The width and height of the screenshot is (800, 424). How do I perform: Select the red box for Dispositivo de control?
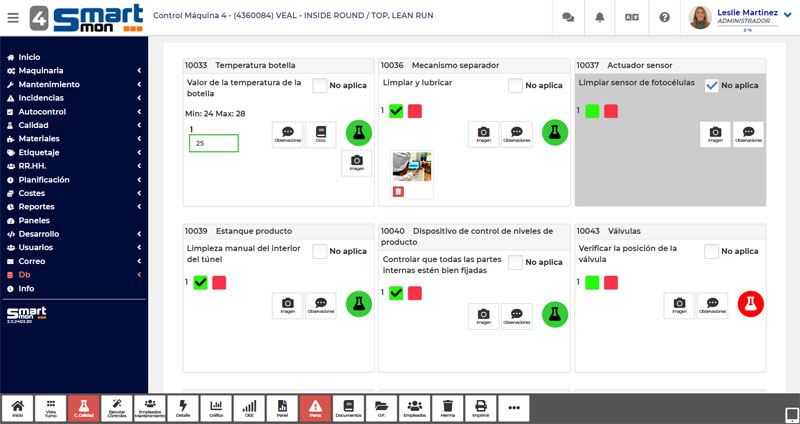coord(414,293)
